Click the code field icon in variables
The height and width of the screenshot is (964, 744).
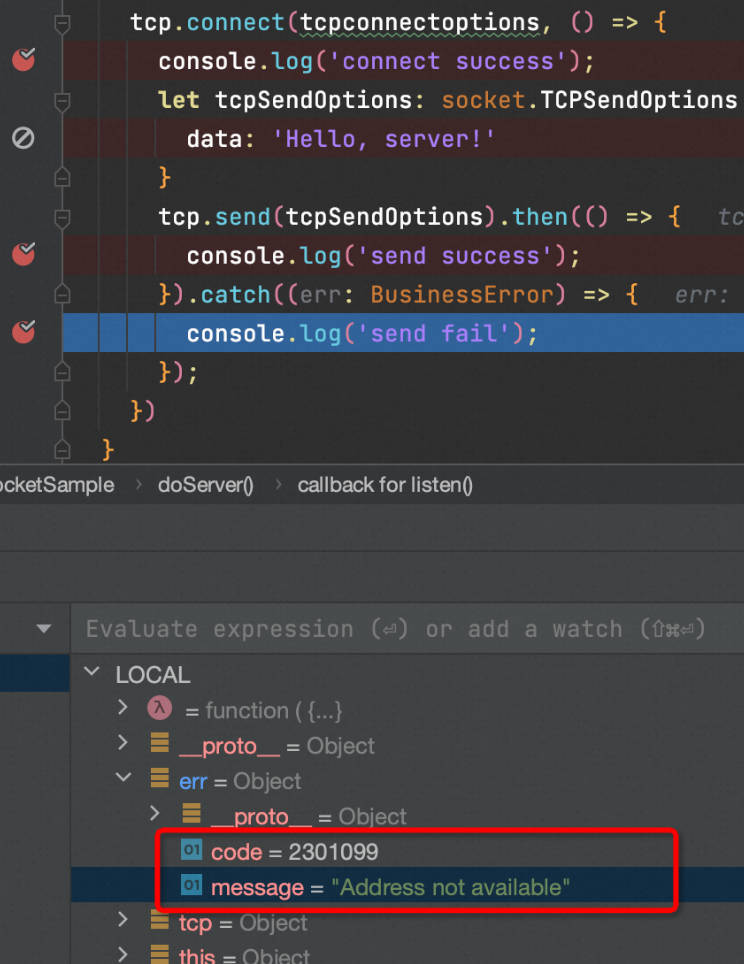[191, 850]
